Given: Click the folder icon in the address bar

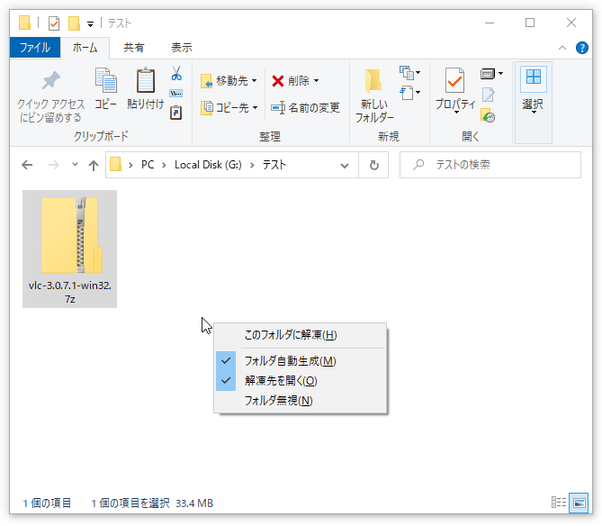Looking at the screenshot, I should click(x=115, y=165).
